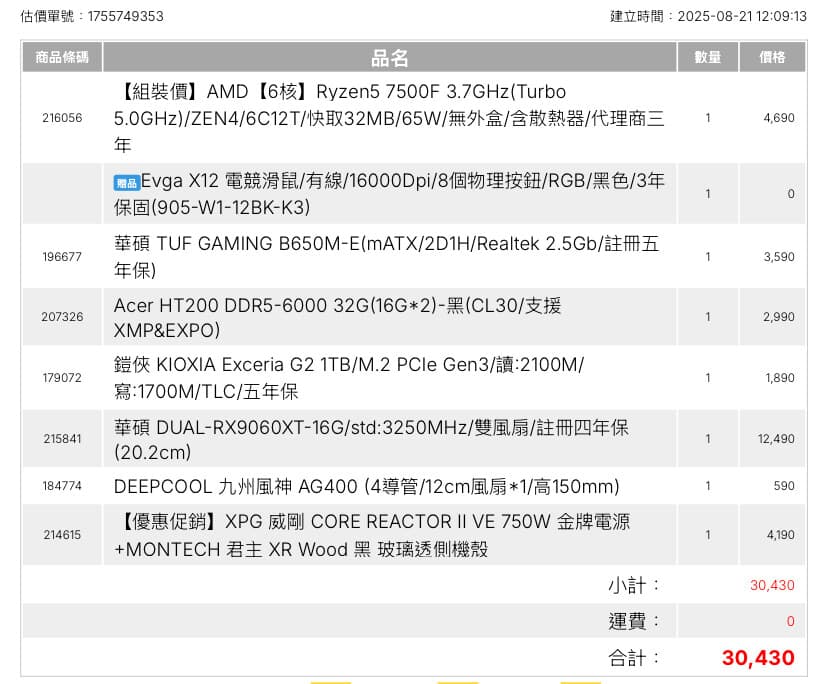
Task: Select the 價格 column header
Action: (x=772, y=57)
